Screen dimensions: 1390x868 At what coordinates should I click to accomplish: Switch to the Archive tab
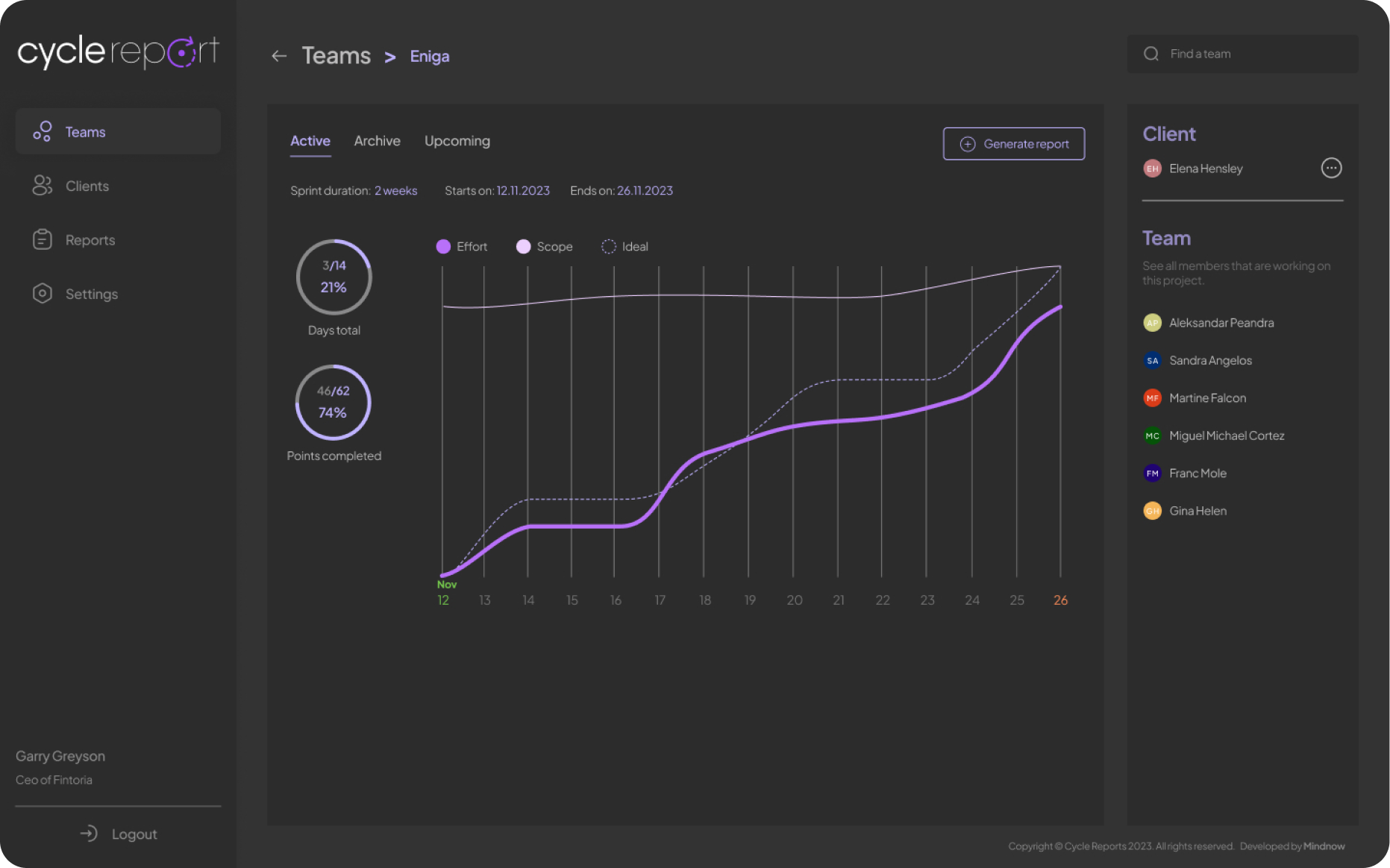point(377,141)
